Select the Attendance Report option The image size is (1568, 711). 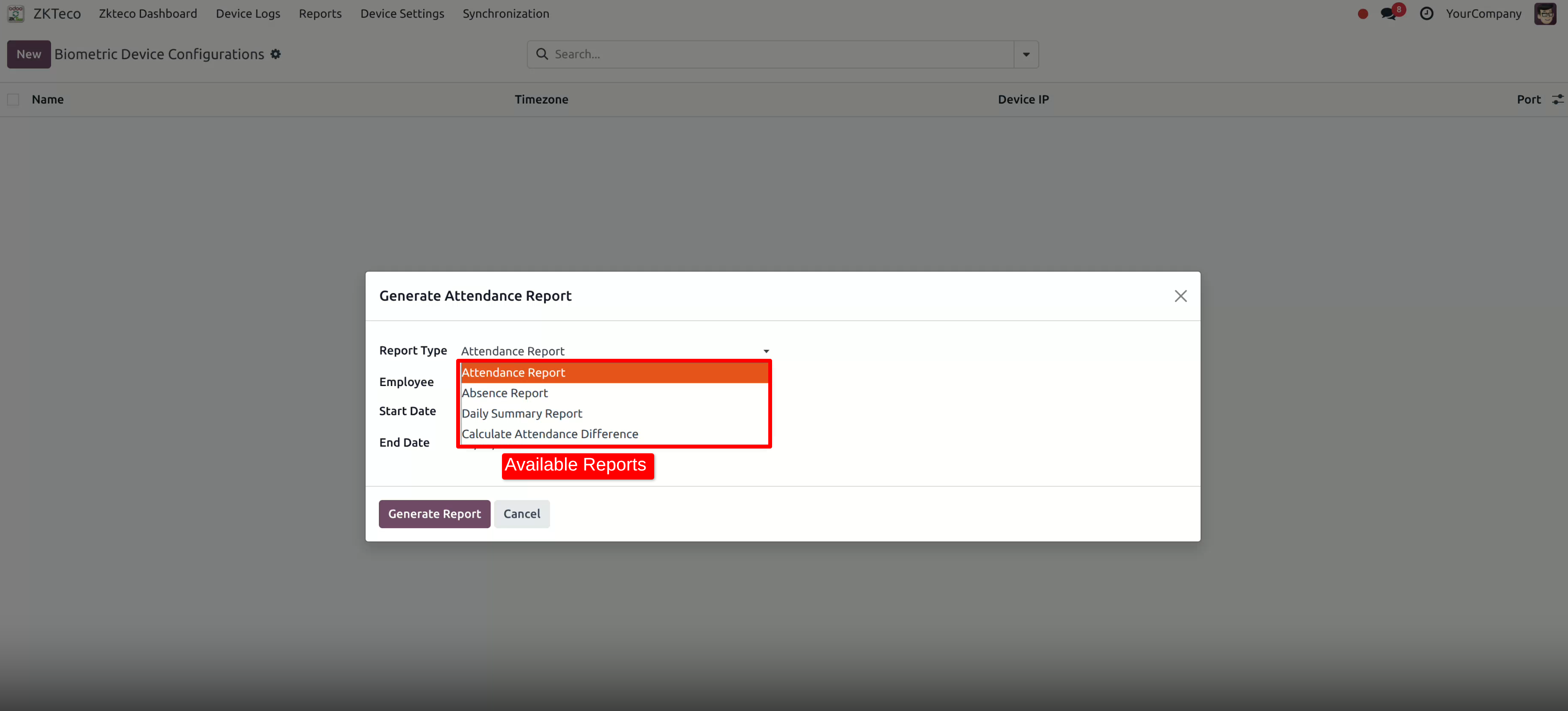pos(513,372)
